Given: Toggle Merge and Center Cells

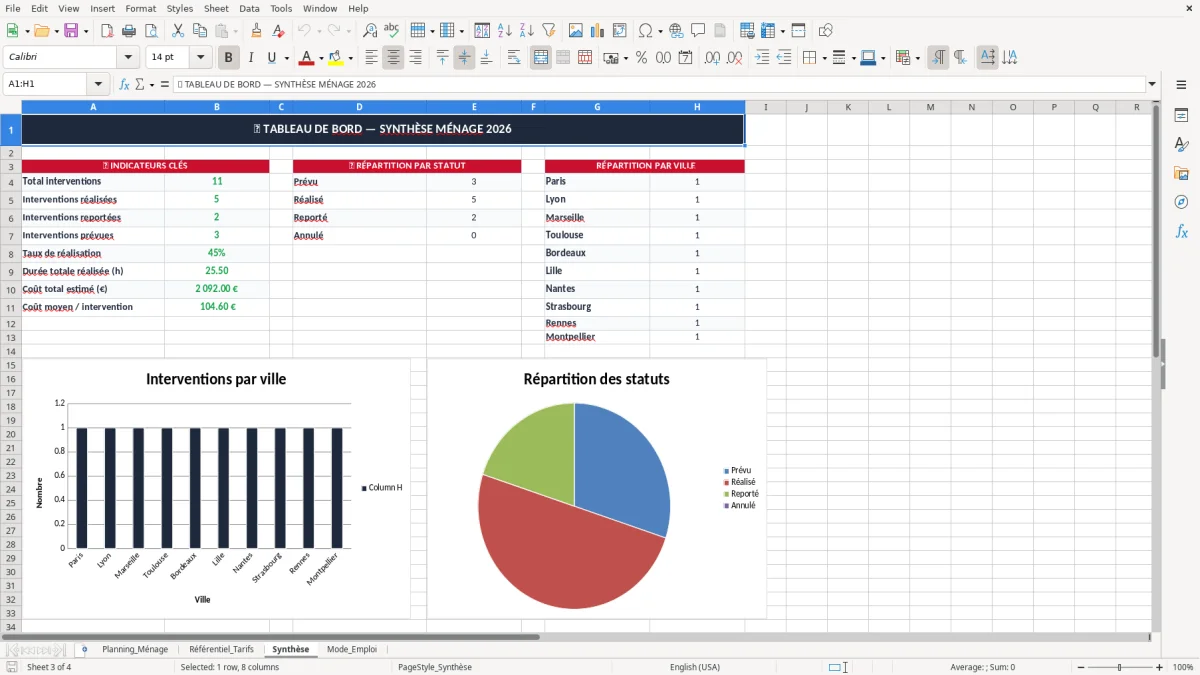Looking at the screenshot, I should 540,58.
